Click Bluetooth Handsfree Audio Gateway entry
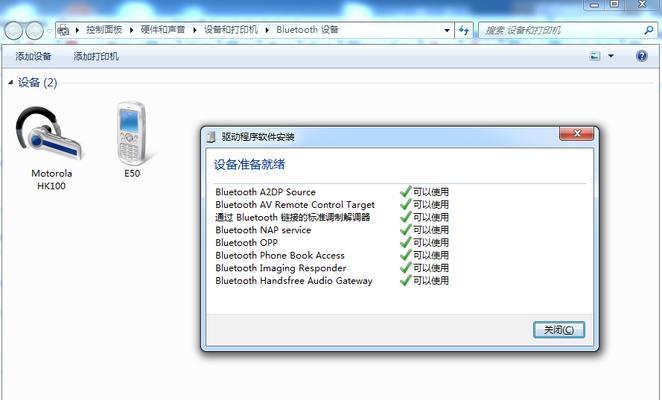662x400 pixels. pyautogui.click(x=294, y=280)
